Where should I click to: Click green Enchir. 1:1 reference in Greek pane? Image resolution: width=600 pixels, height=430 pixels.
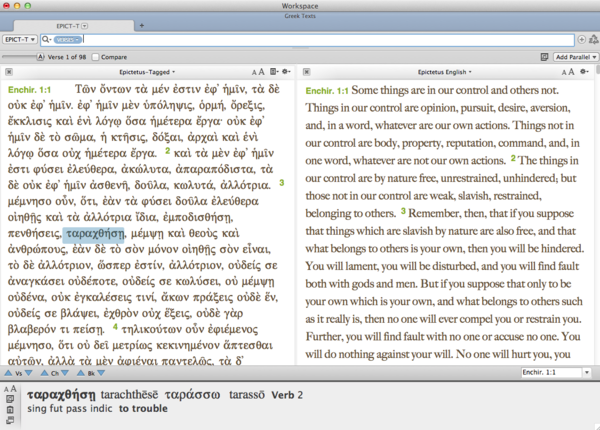tap(29, 90)
